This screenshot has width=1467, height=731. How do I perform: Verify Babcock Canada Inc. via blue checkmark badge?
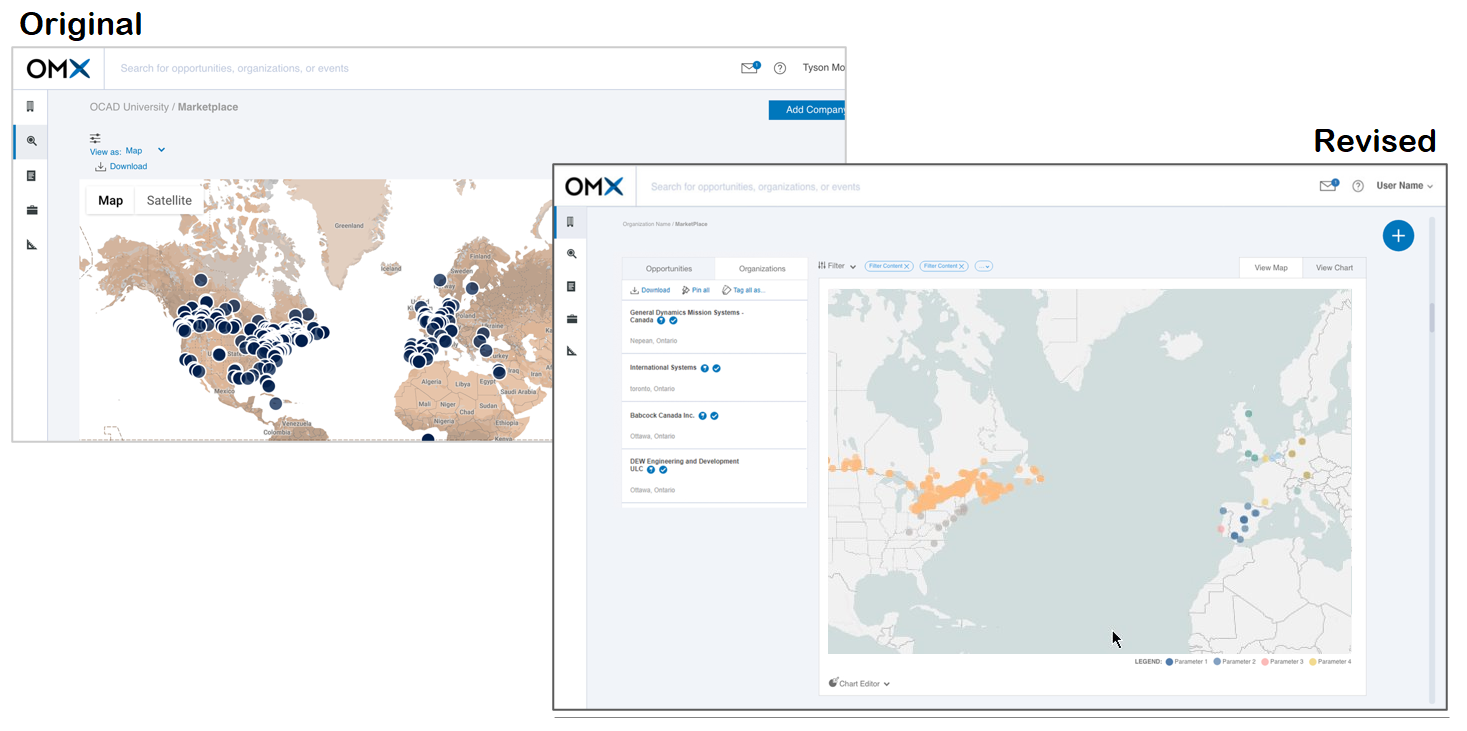[717, 415]
